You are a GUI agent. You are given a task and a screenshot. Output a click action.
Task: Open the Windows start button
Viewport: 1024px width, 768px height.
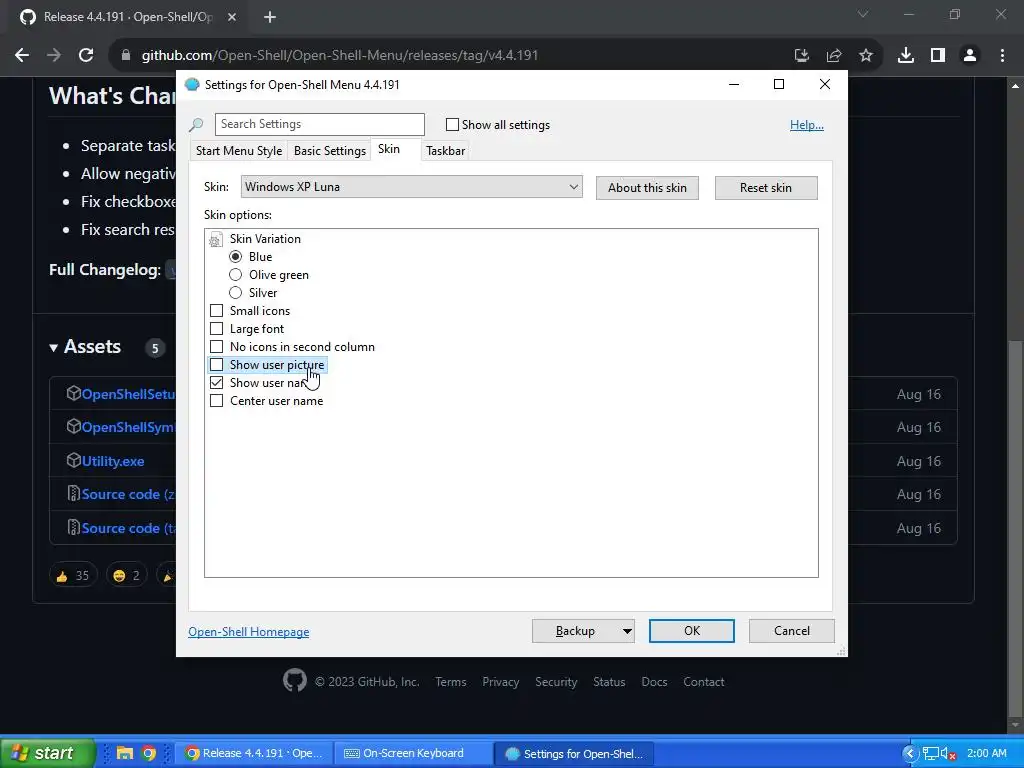pos(46,753)
